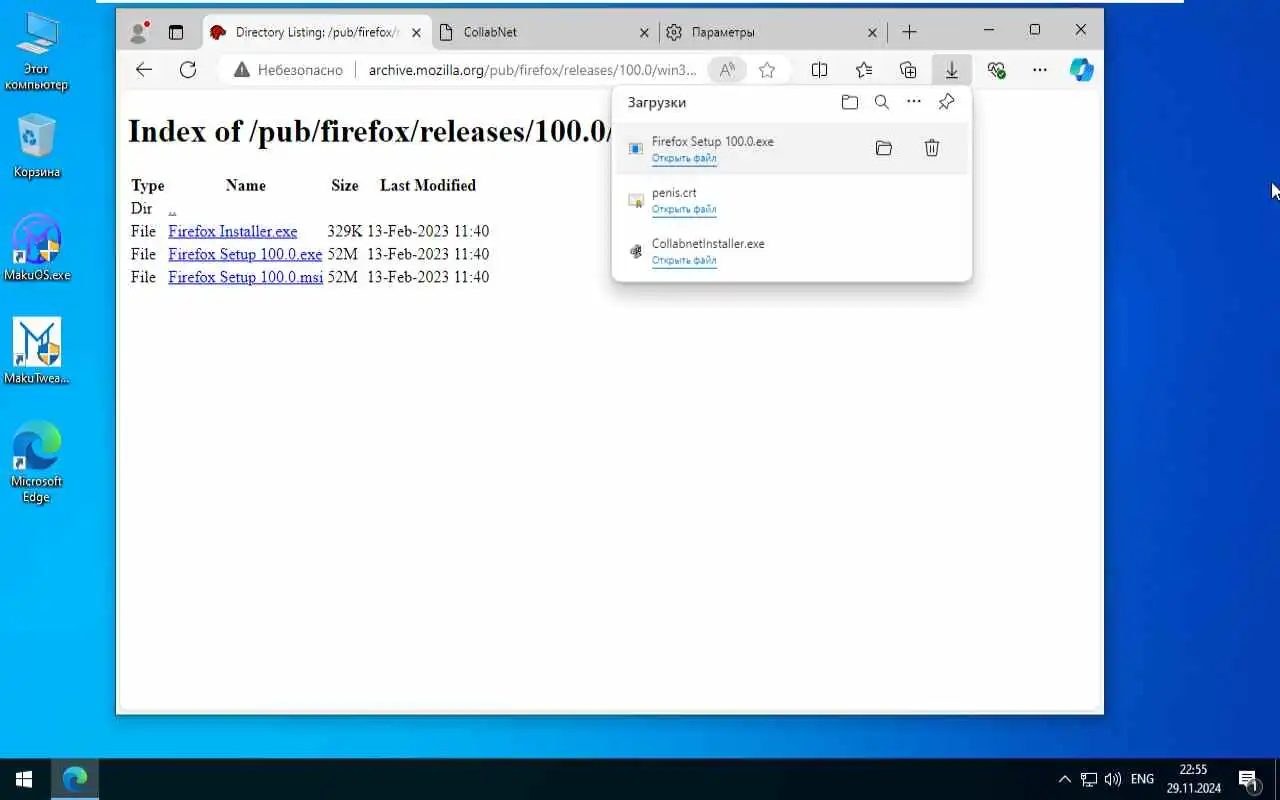
Task: Toggle the Downloads toolbar icon
Action: (952, 70)
